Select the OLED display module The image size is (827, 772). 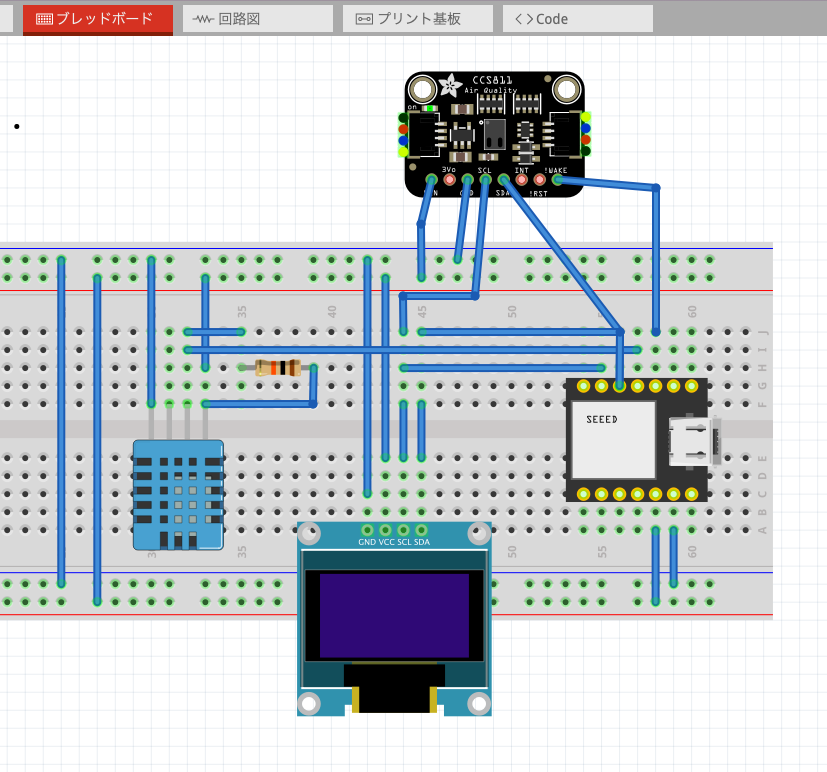pos(394,640)
